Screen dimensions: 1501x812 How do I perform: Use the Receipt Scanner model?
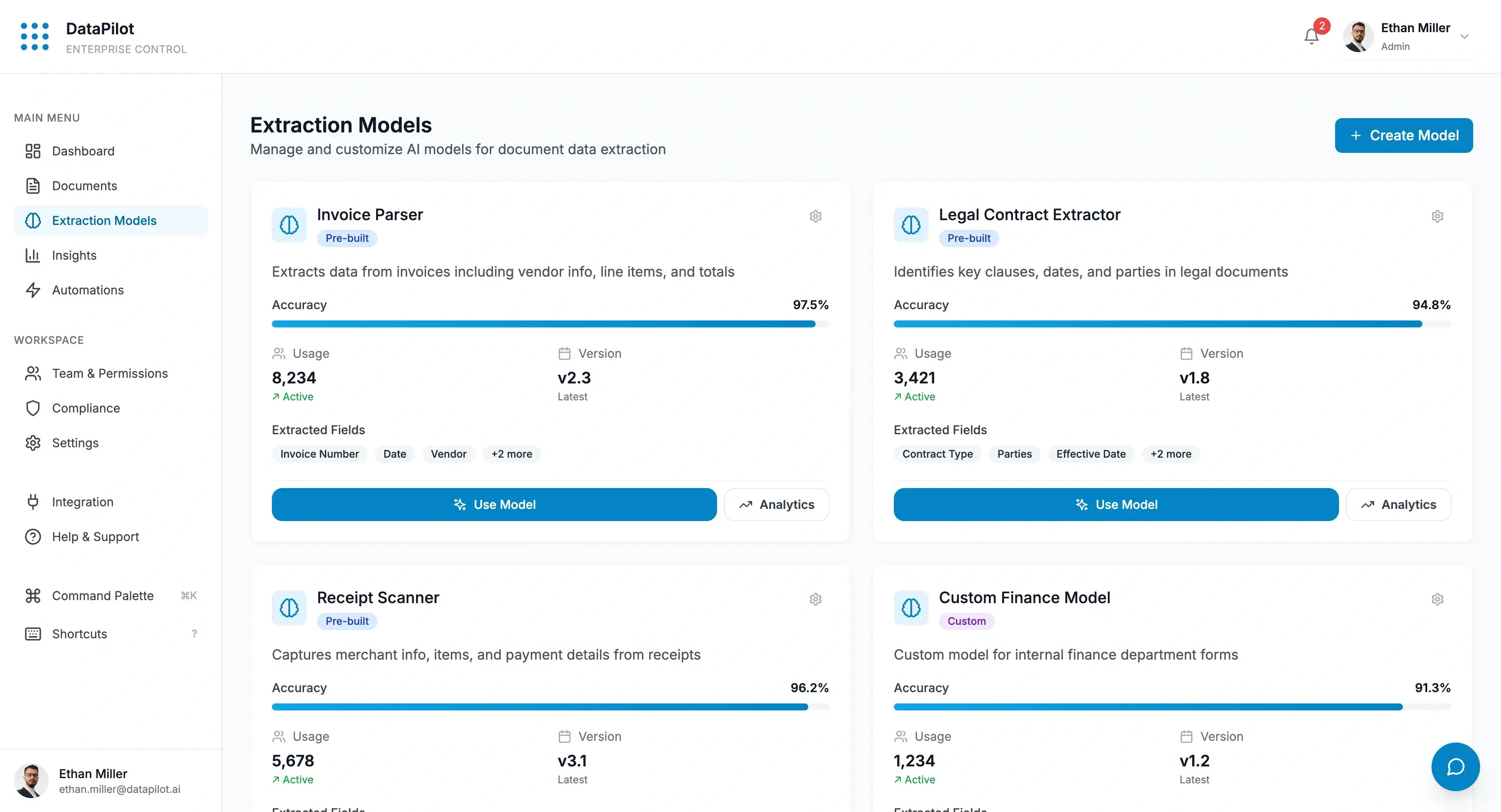494,810
